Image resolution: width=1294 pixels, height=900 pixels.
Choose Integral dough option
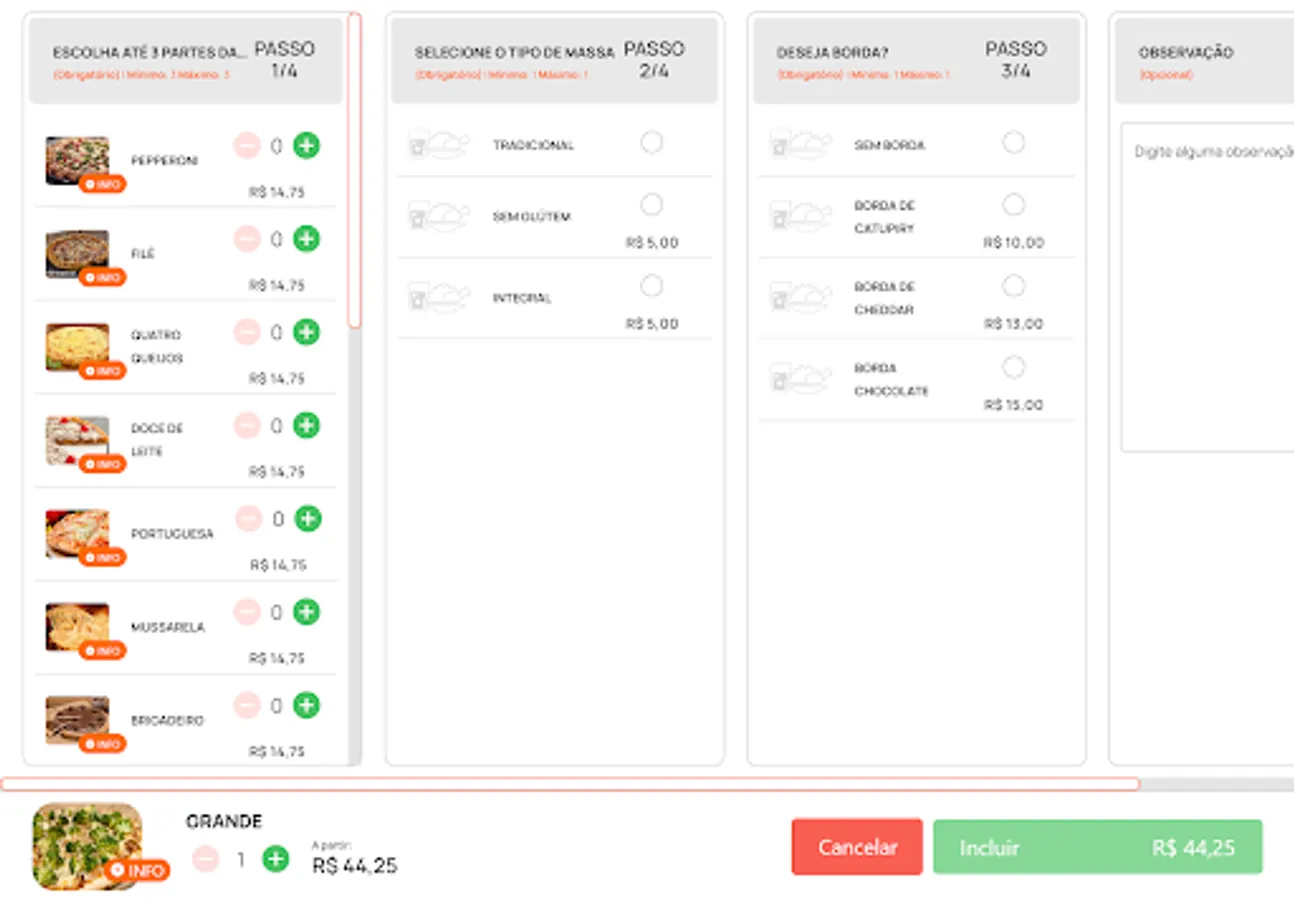[x=651, y=287]
